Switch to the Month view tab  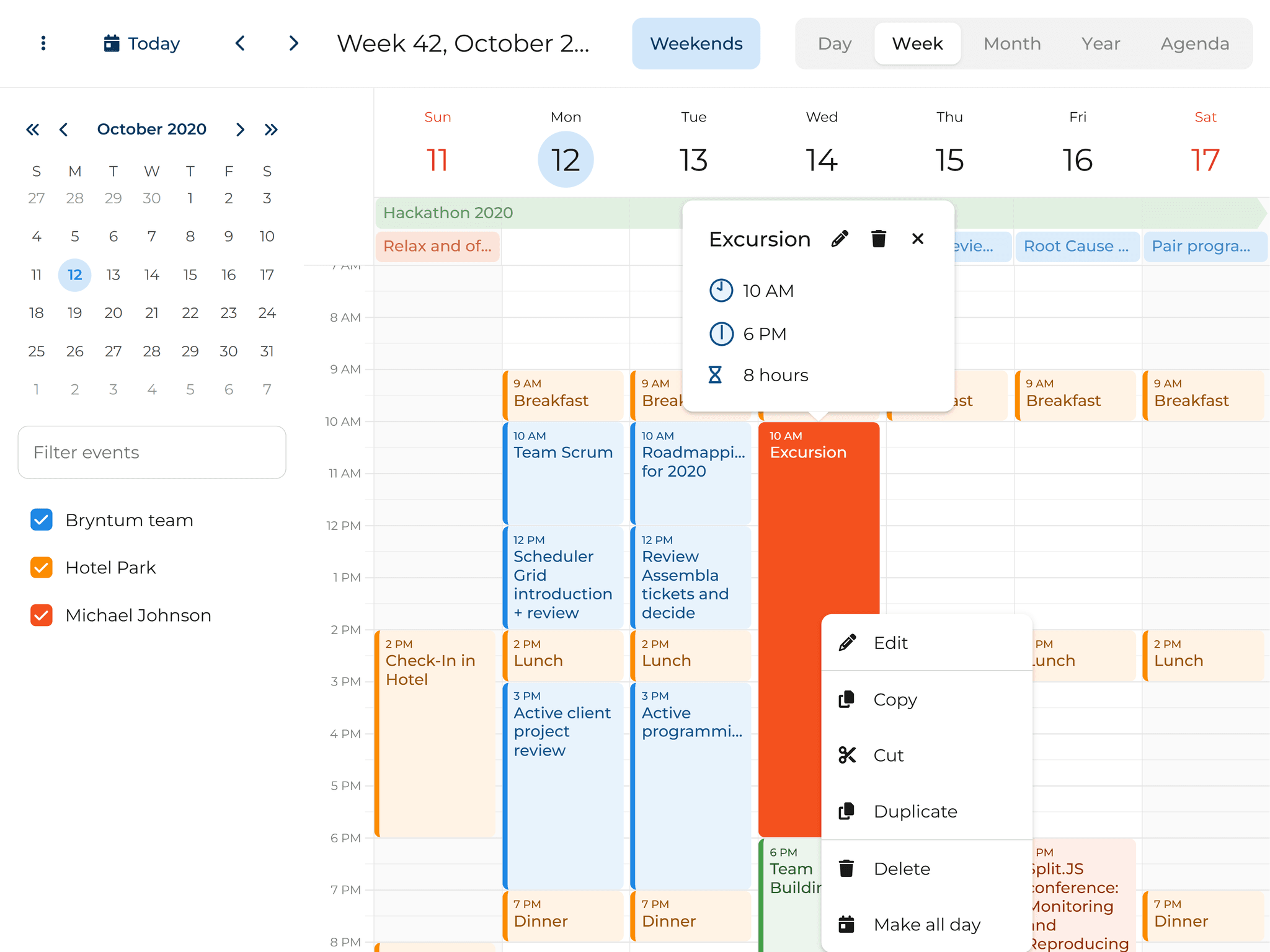[x=1011, y=43]
